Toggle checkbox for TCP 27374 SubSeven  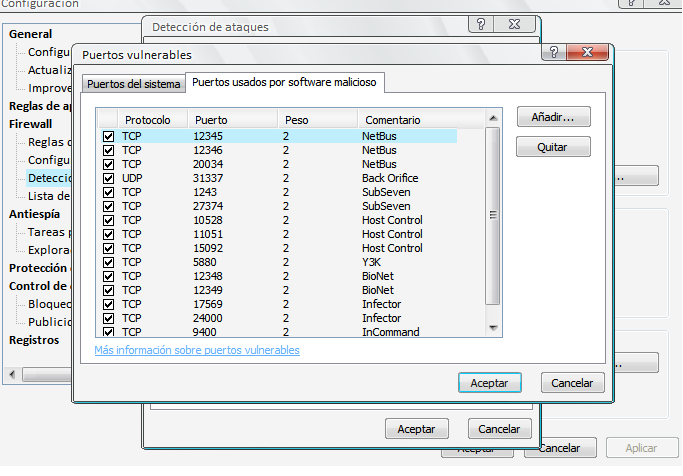coord(108,206)
